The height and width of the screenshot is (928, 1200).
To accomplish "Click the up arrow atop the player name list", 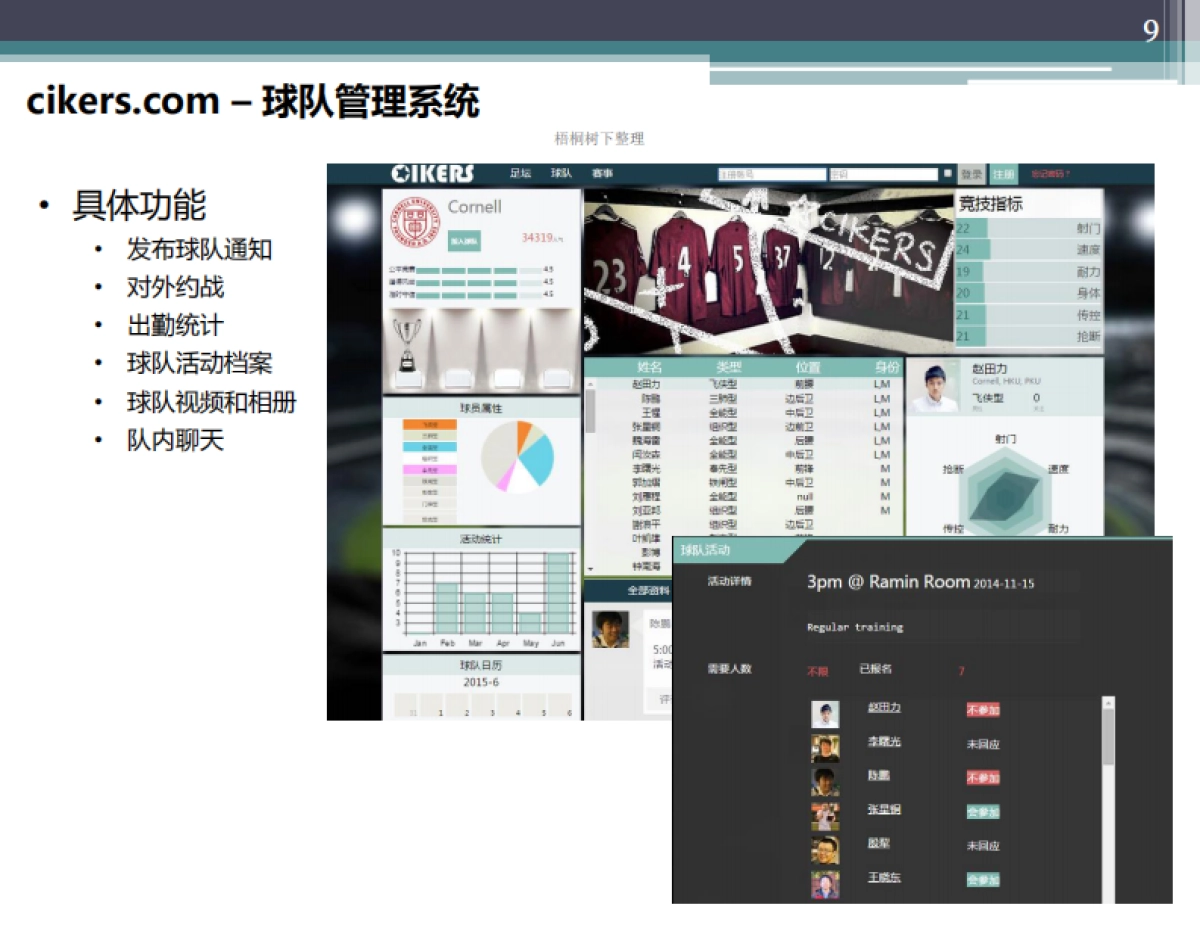I will [x=591, y=383].
